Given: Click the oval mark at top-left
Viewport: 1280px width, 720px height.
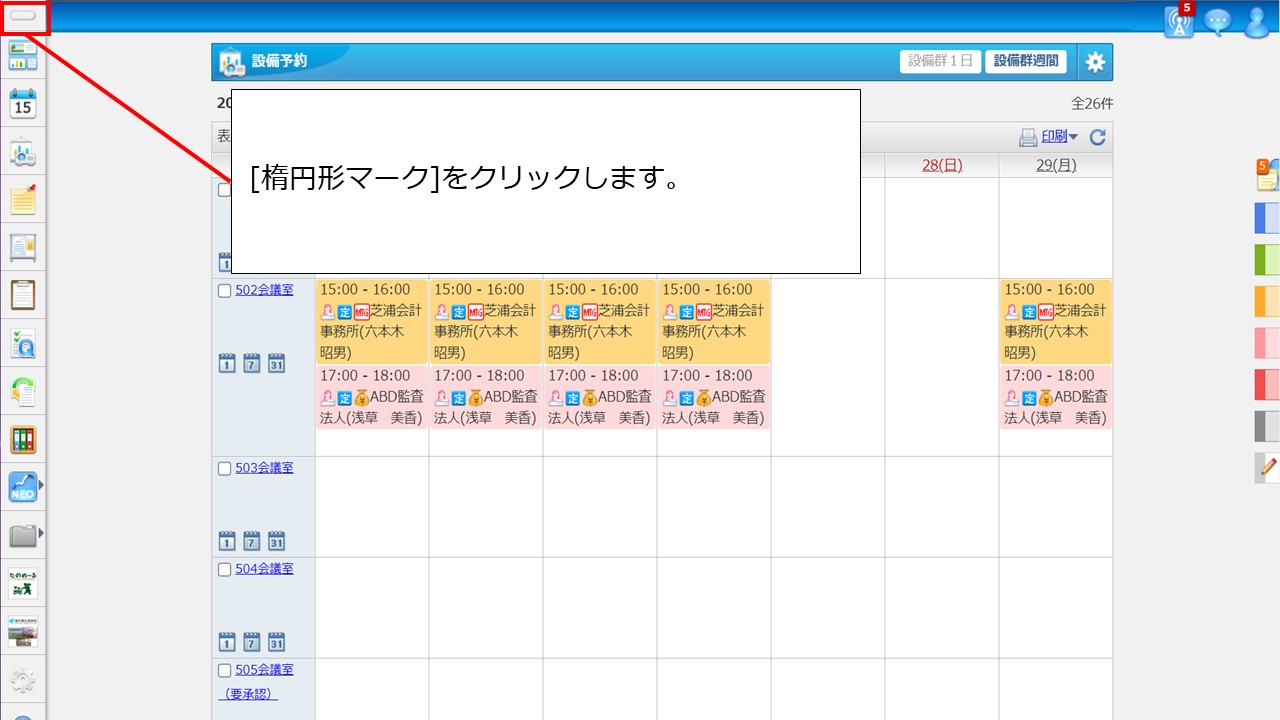Looking at the screenshot, I should (x=22, y=17).
